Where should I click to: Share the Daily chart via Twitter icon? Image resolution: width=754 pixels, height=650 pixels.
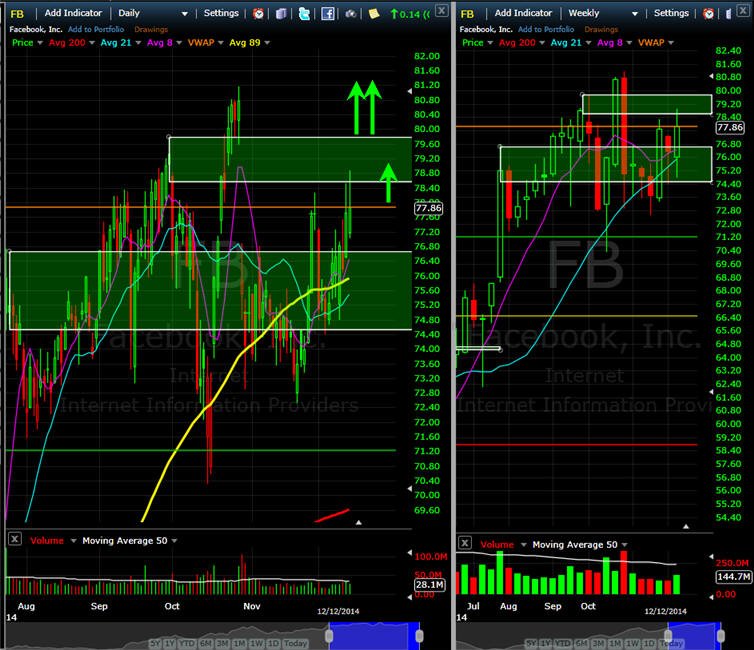pyautogui.click(x=304, y=13)
